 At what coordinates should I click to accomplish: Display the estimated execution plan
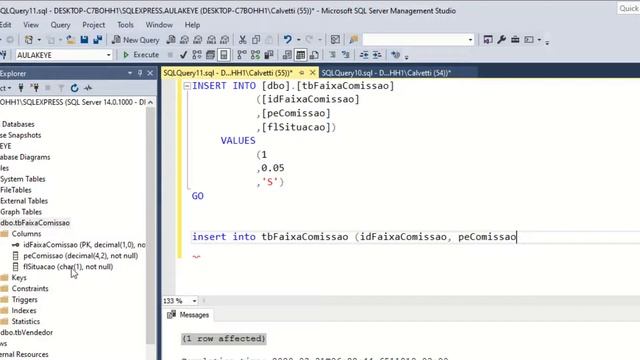(x=197, y=55)
